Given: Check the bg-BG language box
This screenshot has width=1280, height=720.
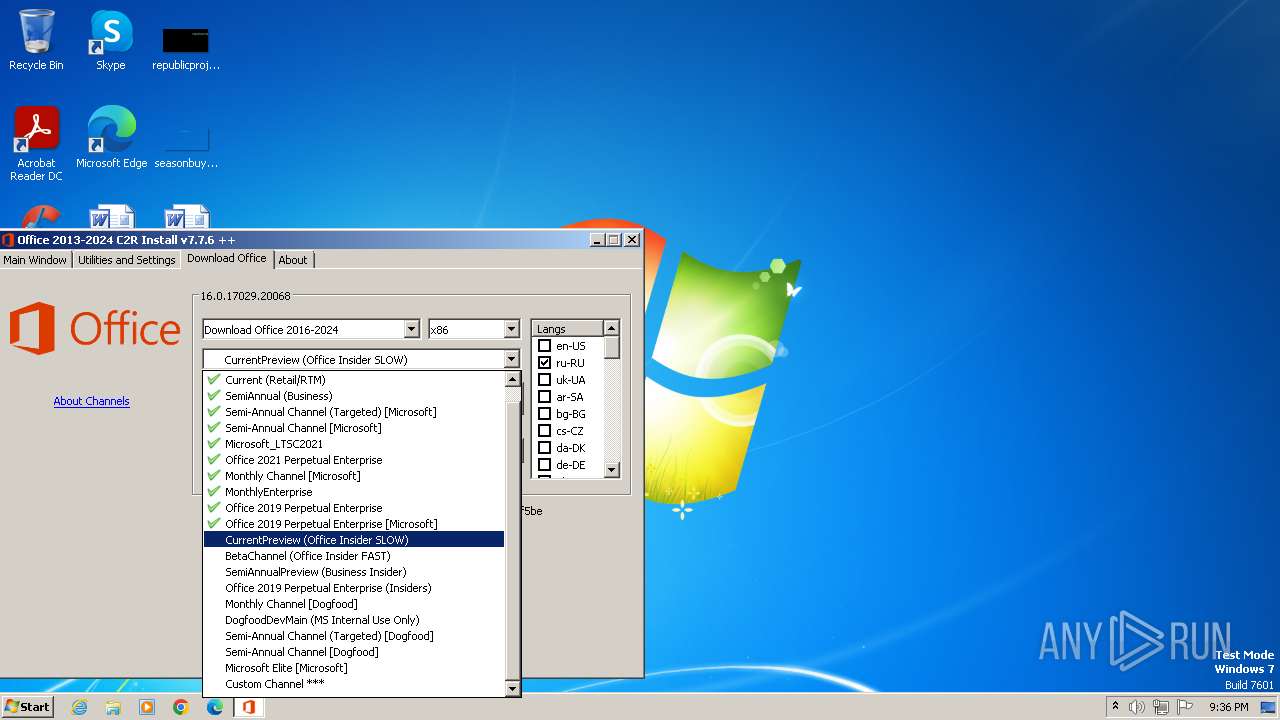Looking at the screenshot, I should pyautogui.click(x=545, y=414).
